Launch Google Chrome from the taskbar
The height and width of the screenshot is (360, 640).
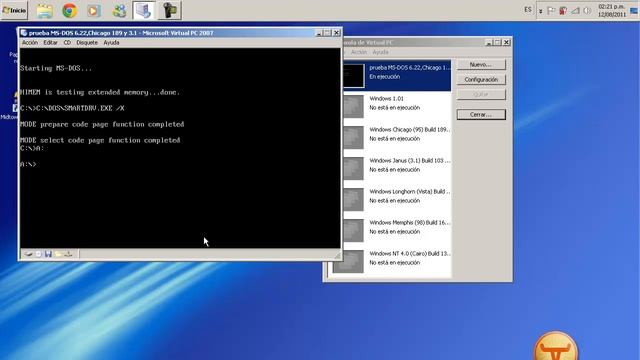69,11
